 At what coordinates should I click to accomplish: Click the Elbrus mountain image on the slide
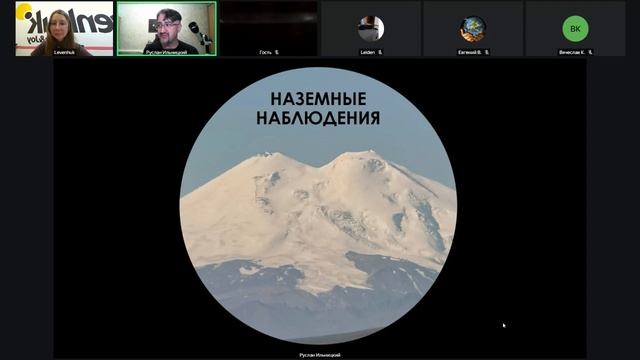pos(318,206)
